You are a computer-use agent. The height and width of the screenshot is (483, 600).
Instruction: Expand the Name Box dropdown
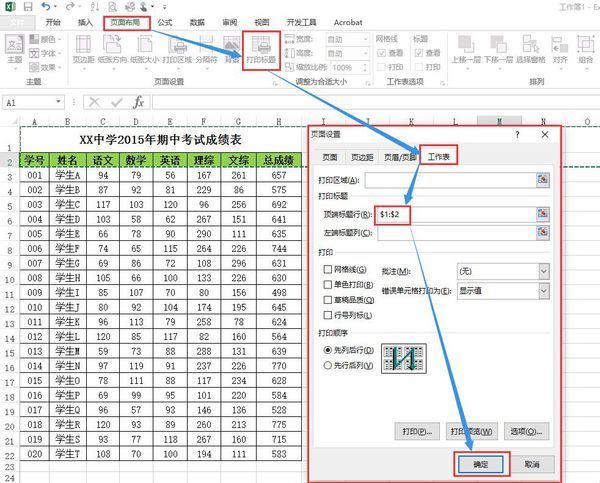[x=58, y=102]
